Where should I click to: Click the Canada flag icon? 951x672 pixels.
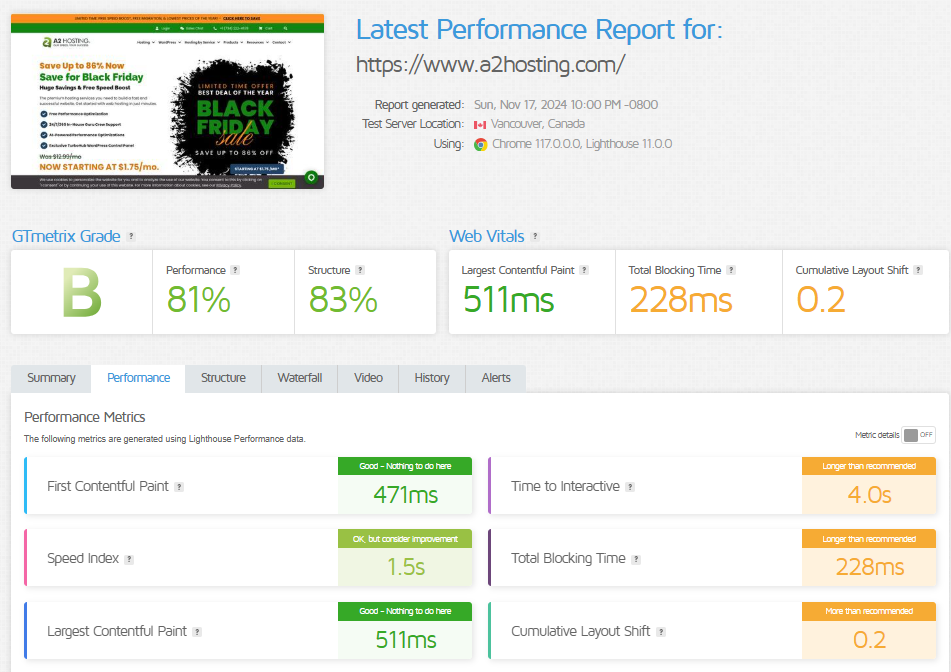tap(480, 125)
